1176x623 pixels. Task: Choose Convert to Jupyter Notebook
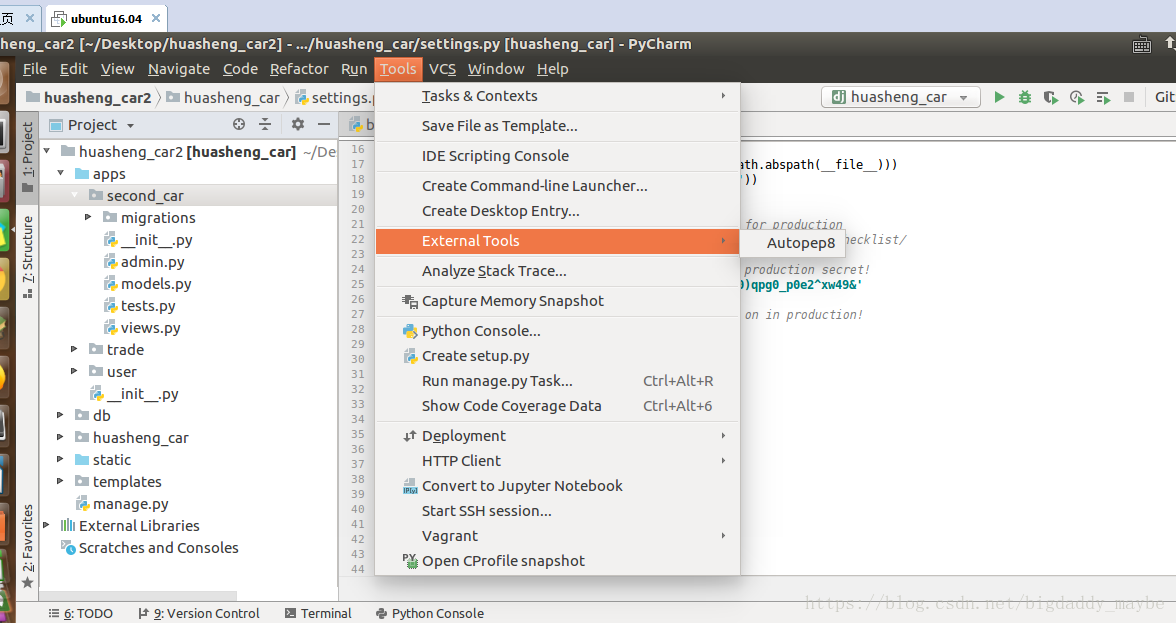pyautogui.click(x=557, y=486)
